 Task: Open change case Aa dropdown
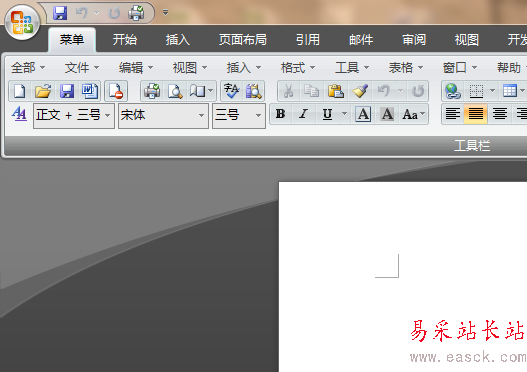pyautogui.click(x=413, y=114)
